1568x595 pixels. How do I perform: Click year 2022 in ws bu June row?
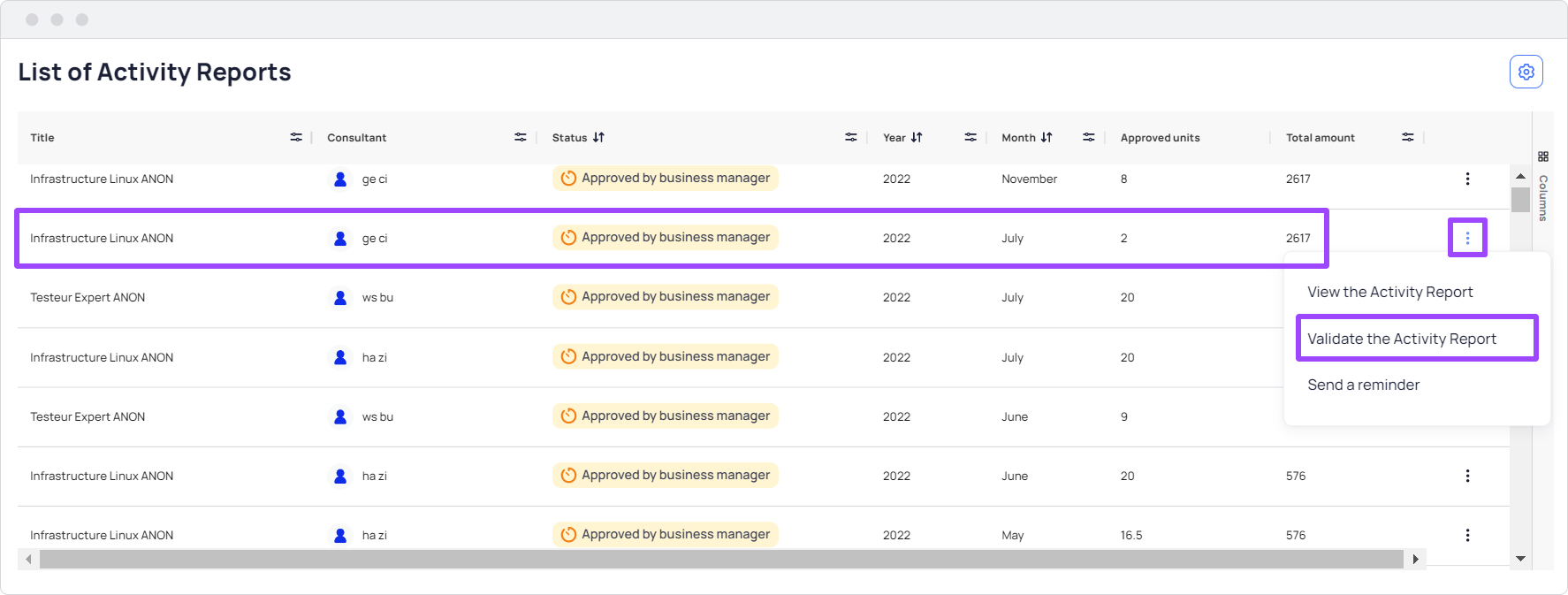[896, 416]
